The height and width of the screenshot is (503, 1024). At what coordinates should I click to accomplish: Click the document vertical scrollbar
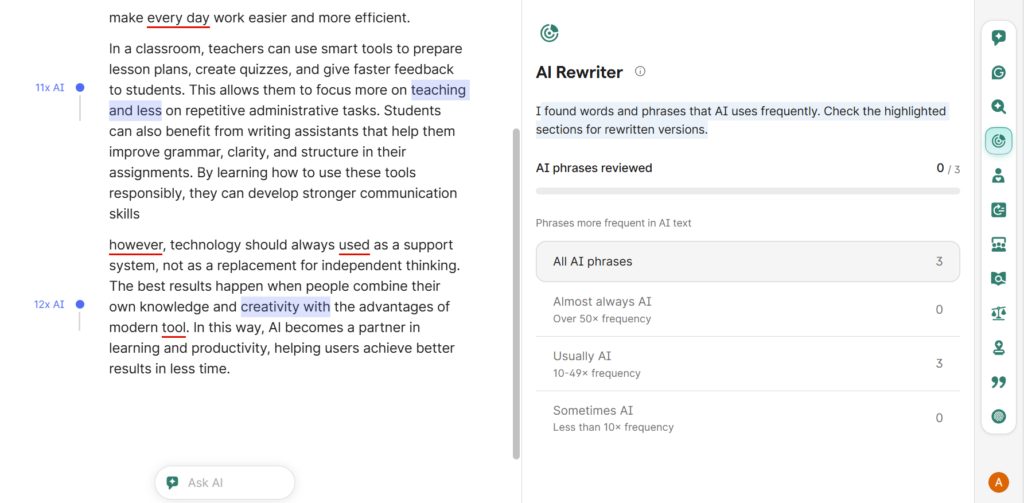[516, 290]
